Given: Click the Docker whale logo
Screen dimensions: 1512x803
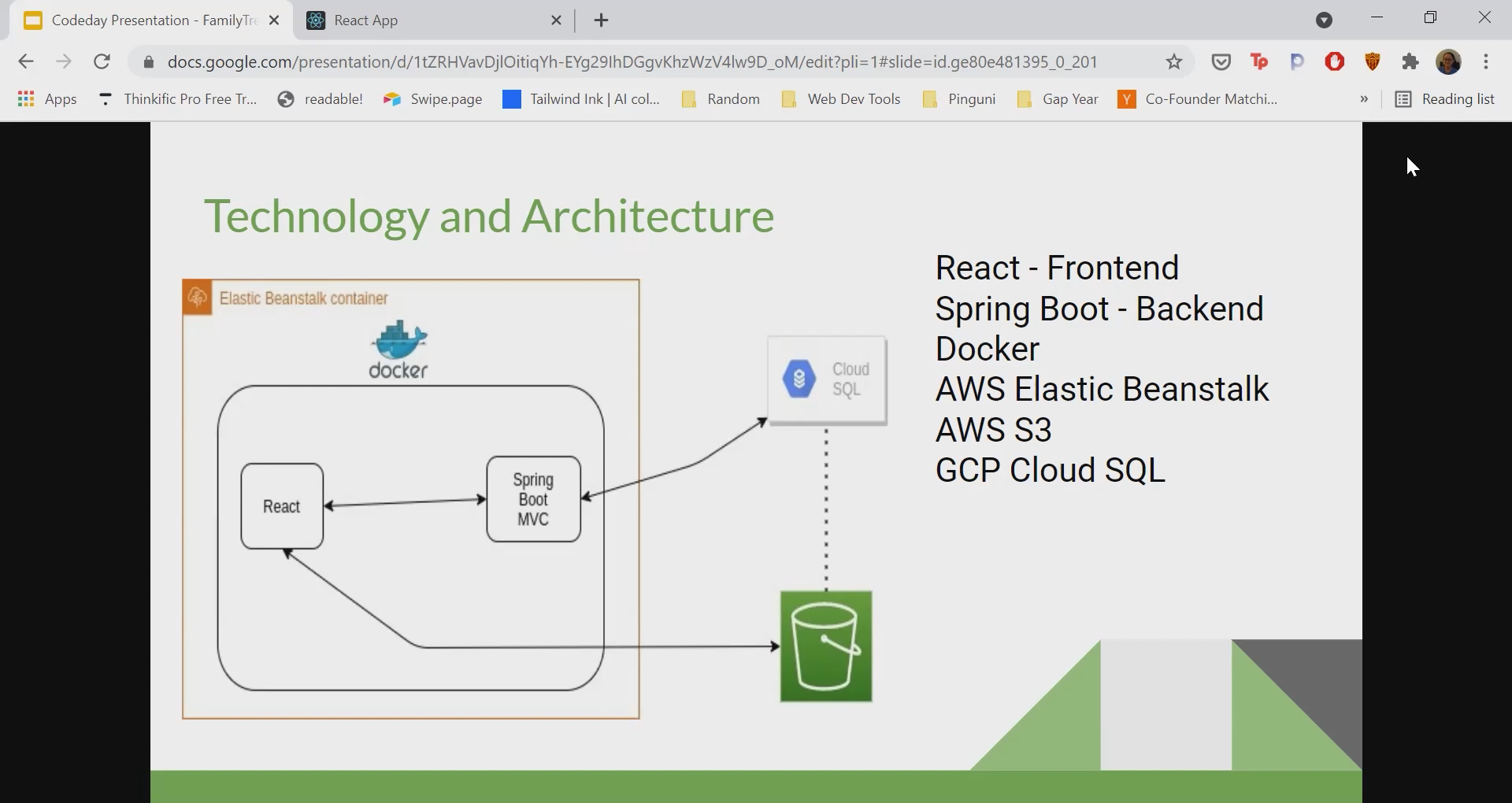Looking at the screenshot, I should click(399, 350).
